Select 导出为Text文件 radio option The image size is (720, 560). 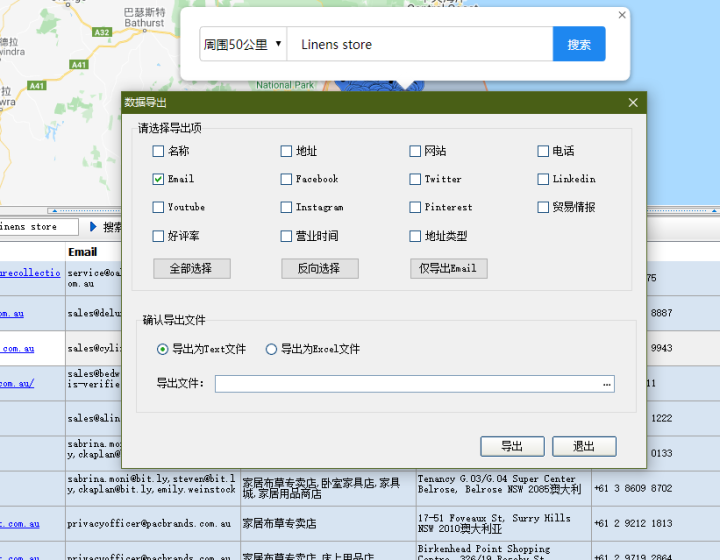(162, 349)
